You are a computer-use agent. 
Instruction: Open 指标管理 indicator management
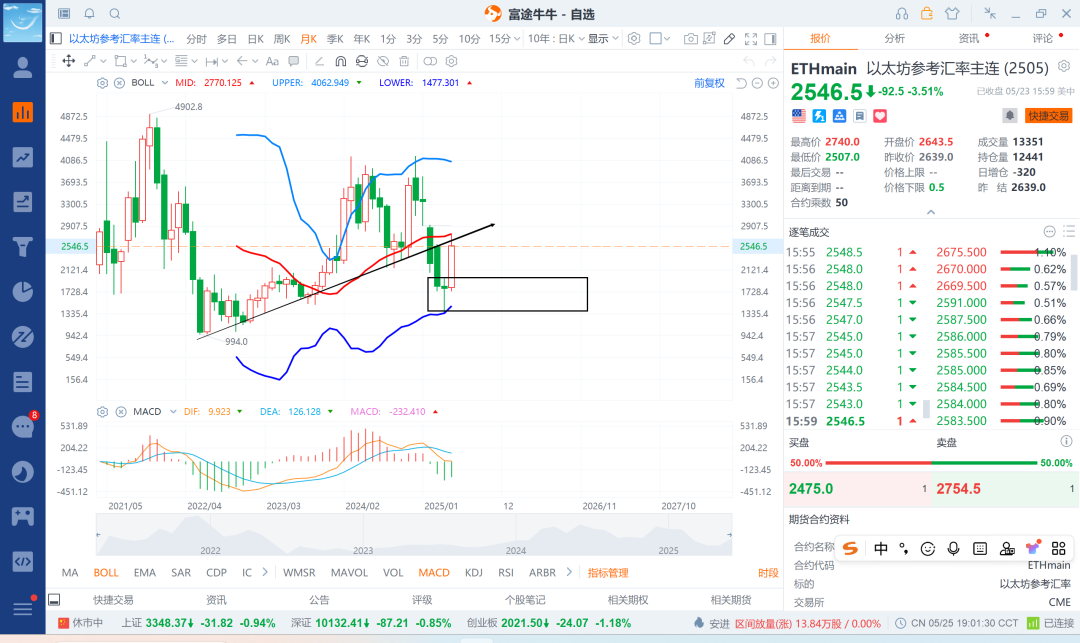click(608, 573)
